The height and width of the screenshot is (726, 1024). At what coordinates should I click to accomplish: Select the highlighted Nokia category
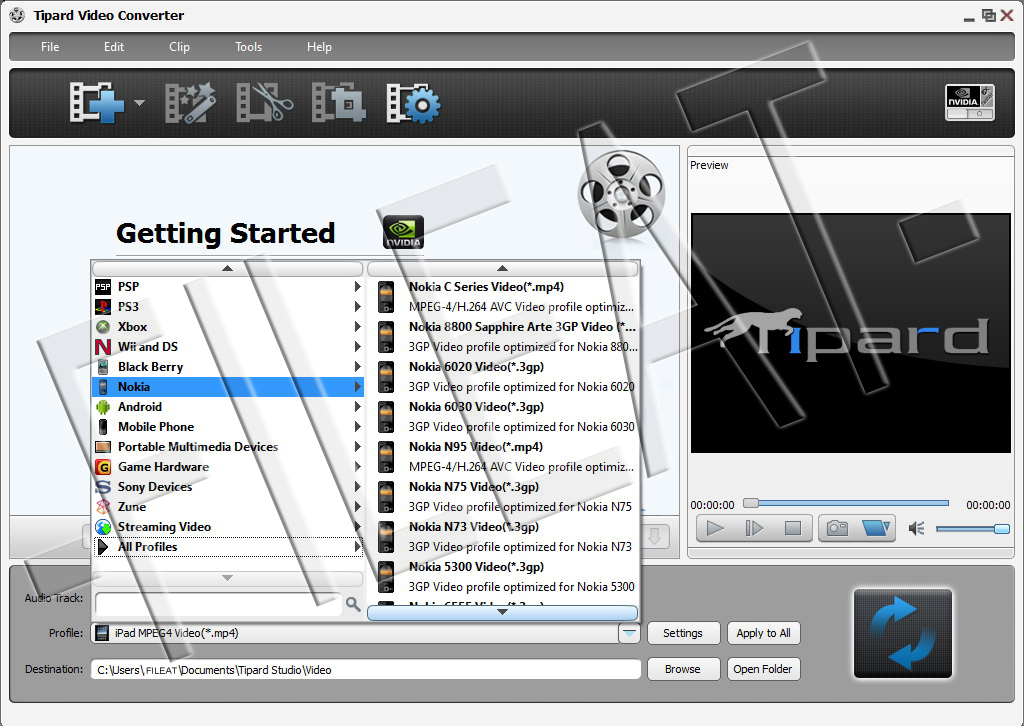tap(227, 387)
